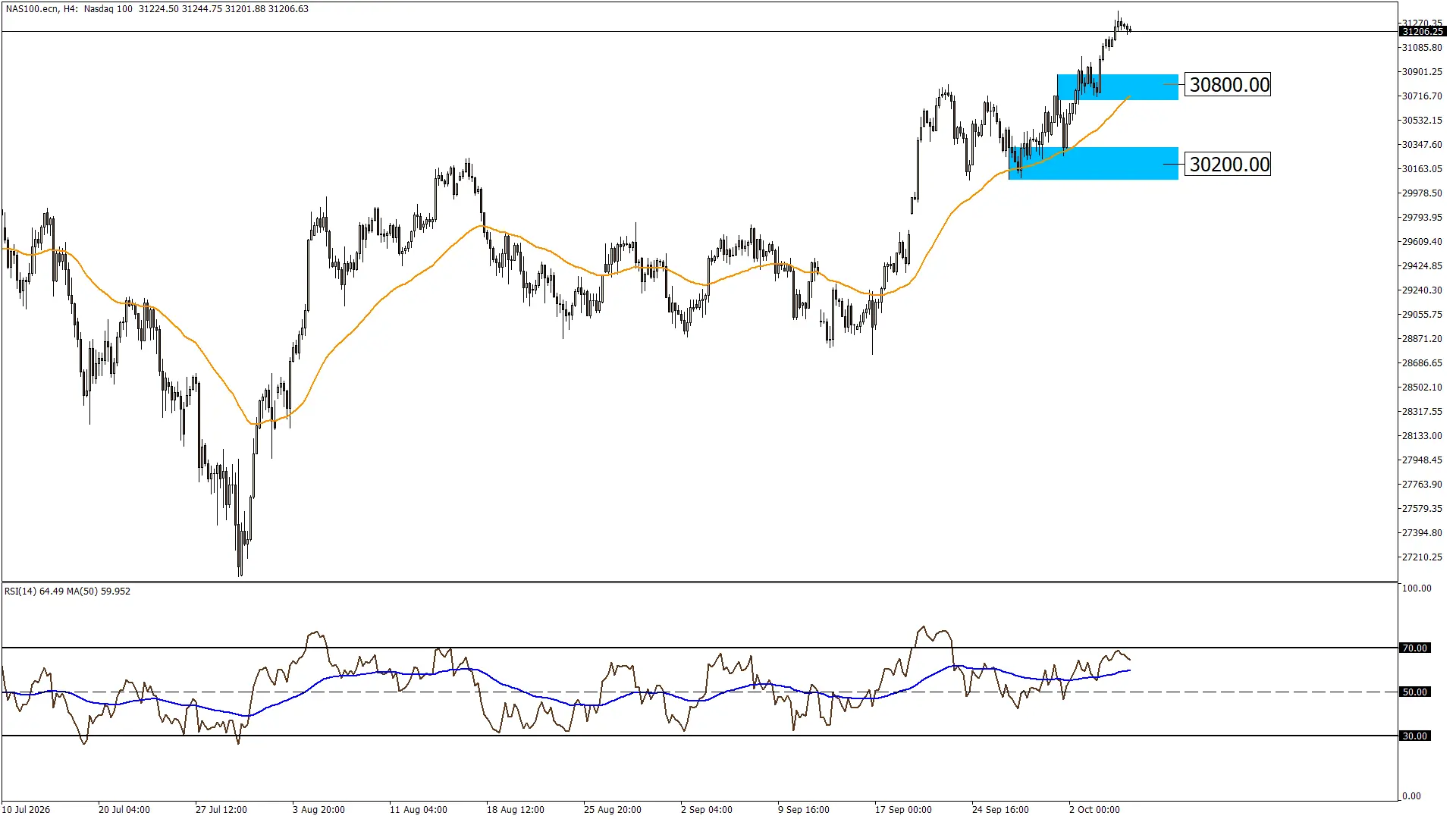This screenshot has width=1456, height=819.
Task: Click the 28502.10 price axis value
Action: (1422, 388)
